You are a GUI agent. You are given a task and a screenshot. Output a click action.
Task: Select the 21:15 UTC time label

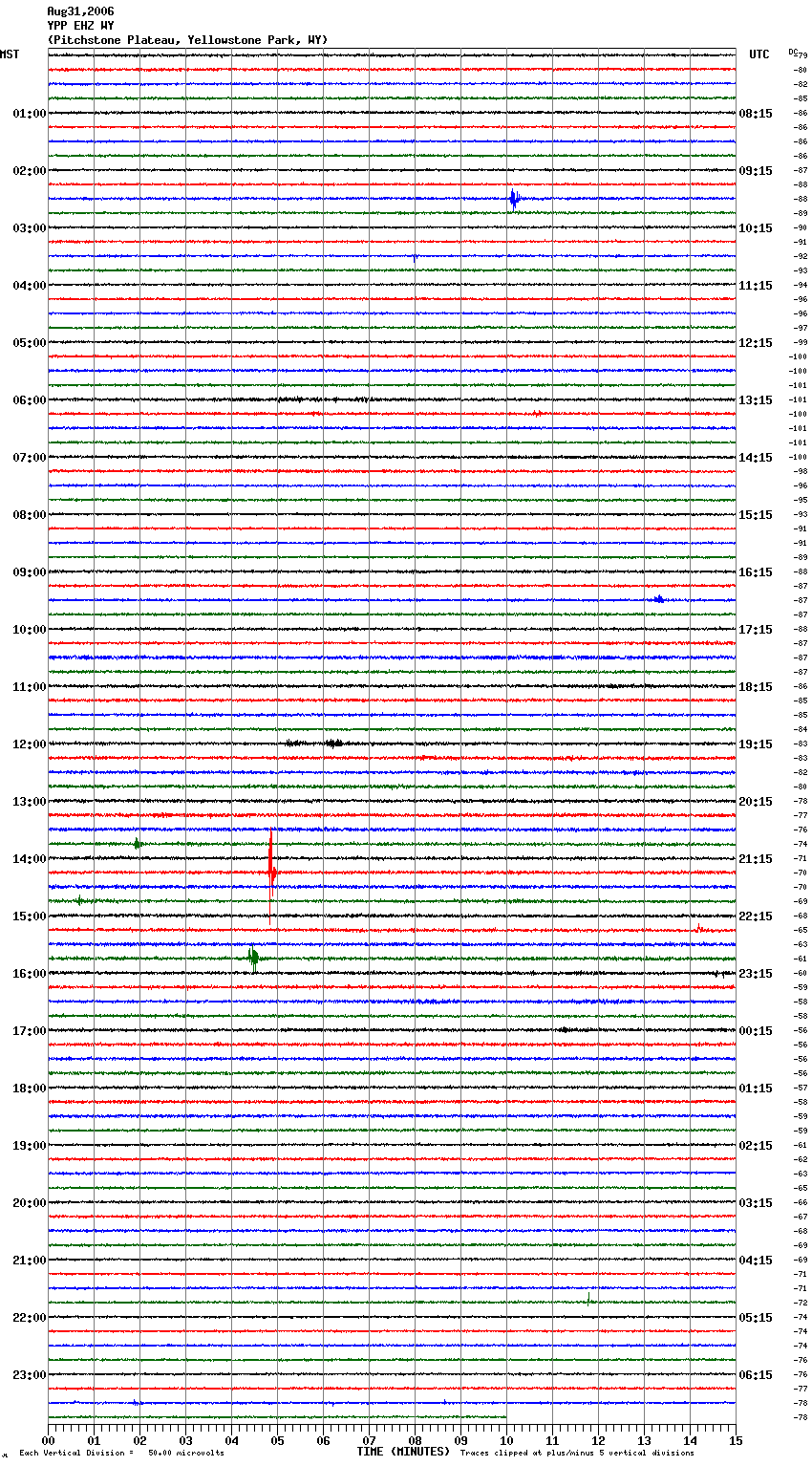(x=756, y=859)
